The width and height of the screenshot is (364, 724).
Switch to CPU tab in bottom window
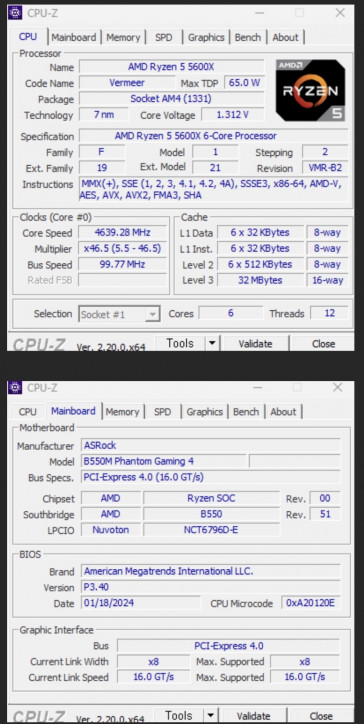[x=28, y=411]
